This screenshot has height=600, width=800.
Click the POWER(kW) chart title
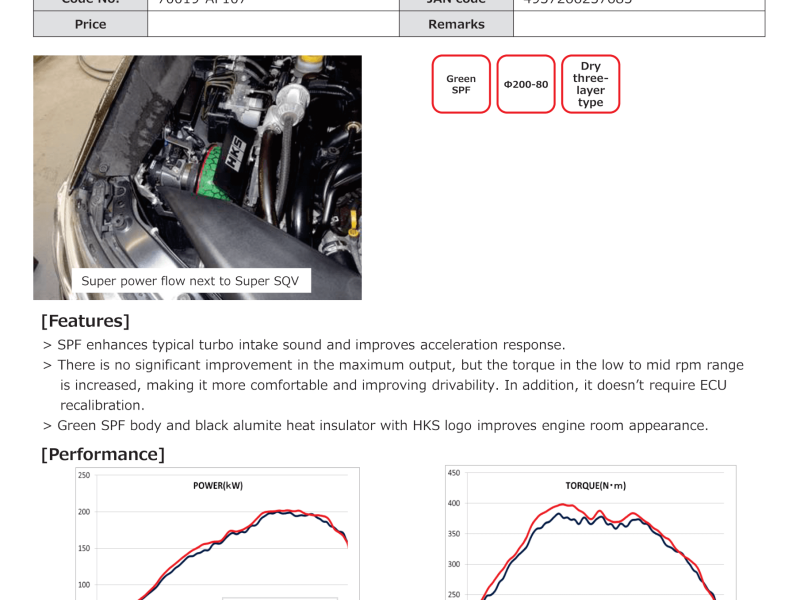tap(218, 486)
